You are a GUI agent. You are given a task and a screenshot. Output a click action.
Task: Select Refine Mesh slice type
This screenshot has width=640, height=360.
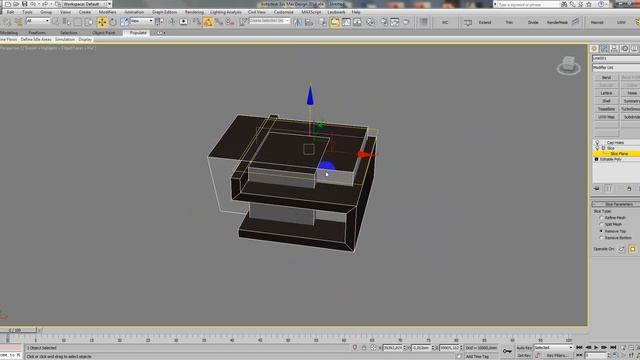point(601,218)
